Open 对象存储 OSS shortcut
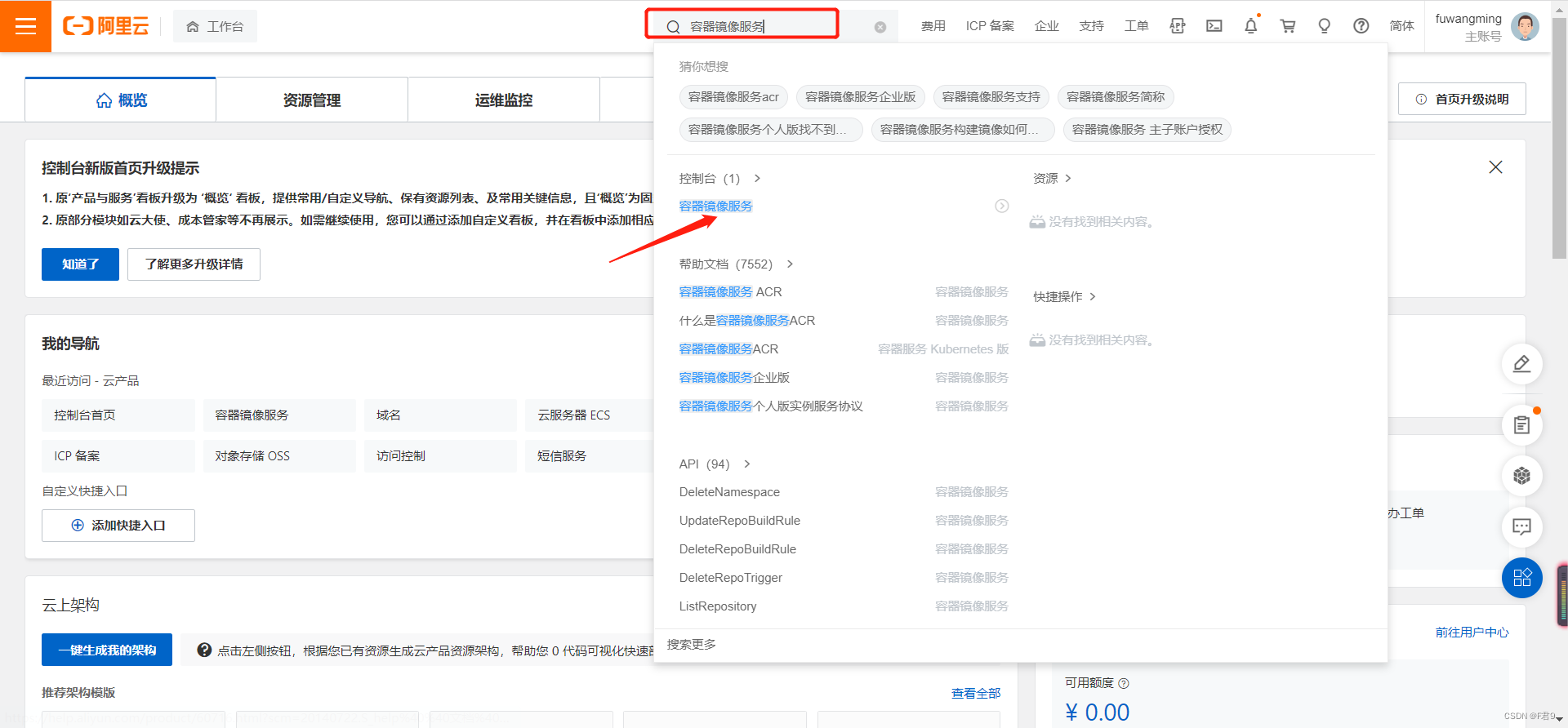 [x=279, y=456]
